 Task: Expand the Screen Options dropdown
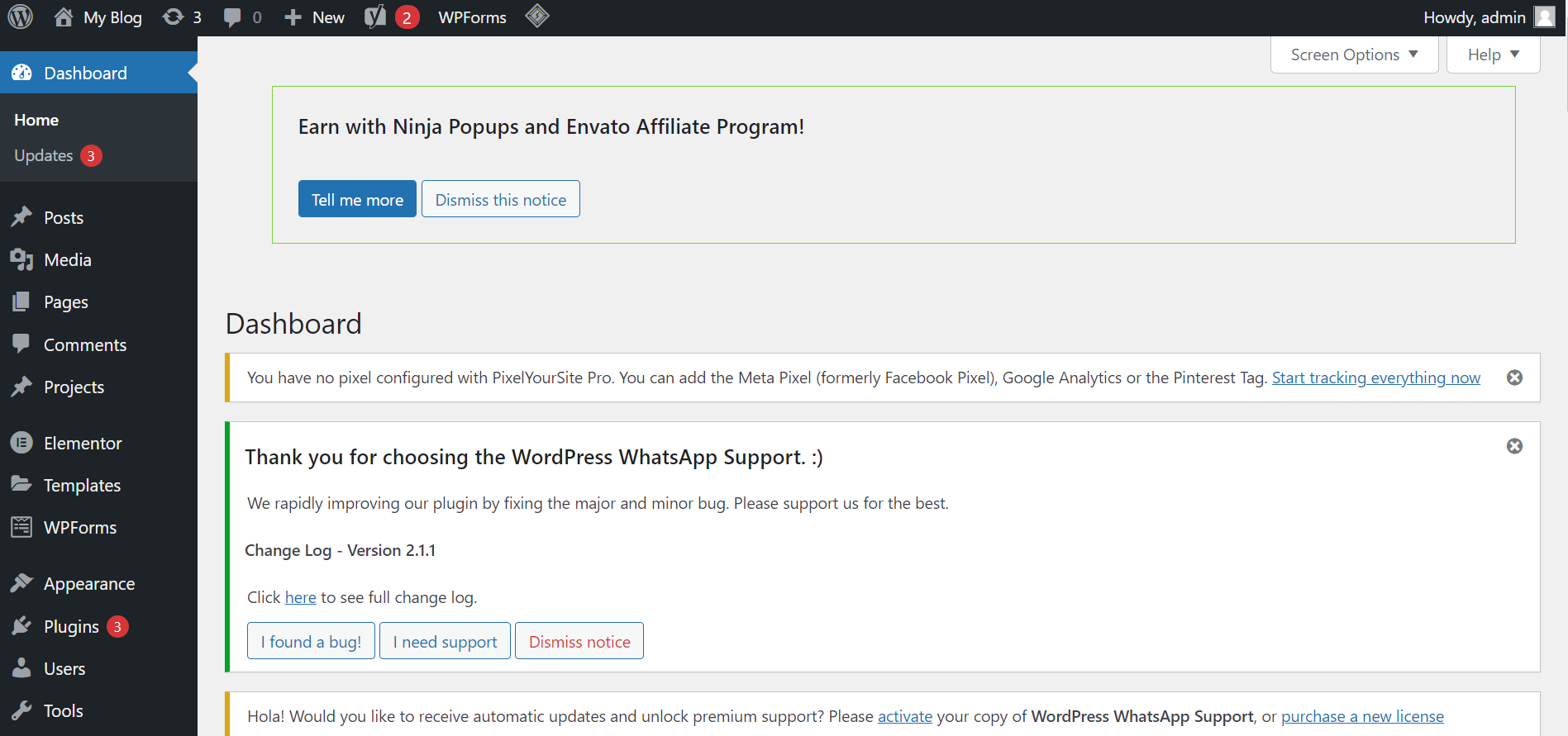click(1354, 55)
